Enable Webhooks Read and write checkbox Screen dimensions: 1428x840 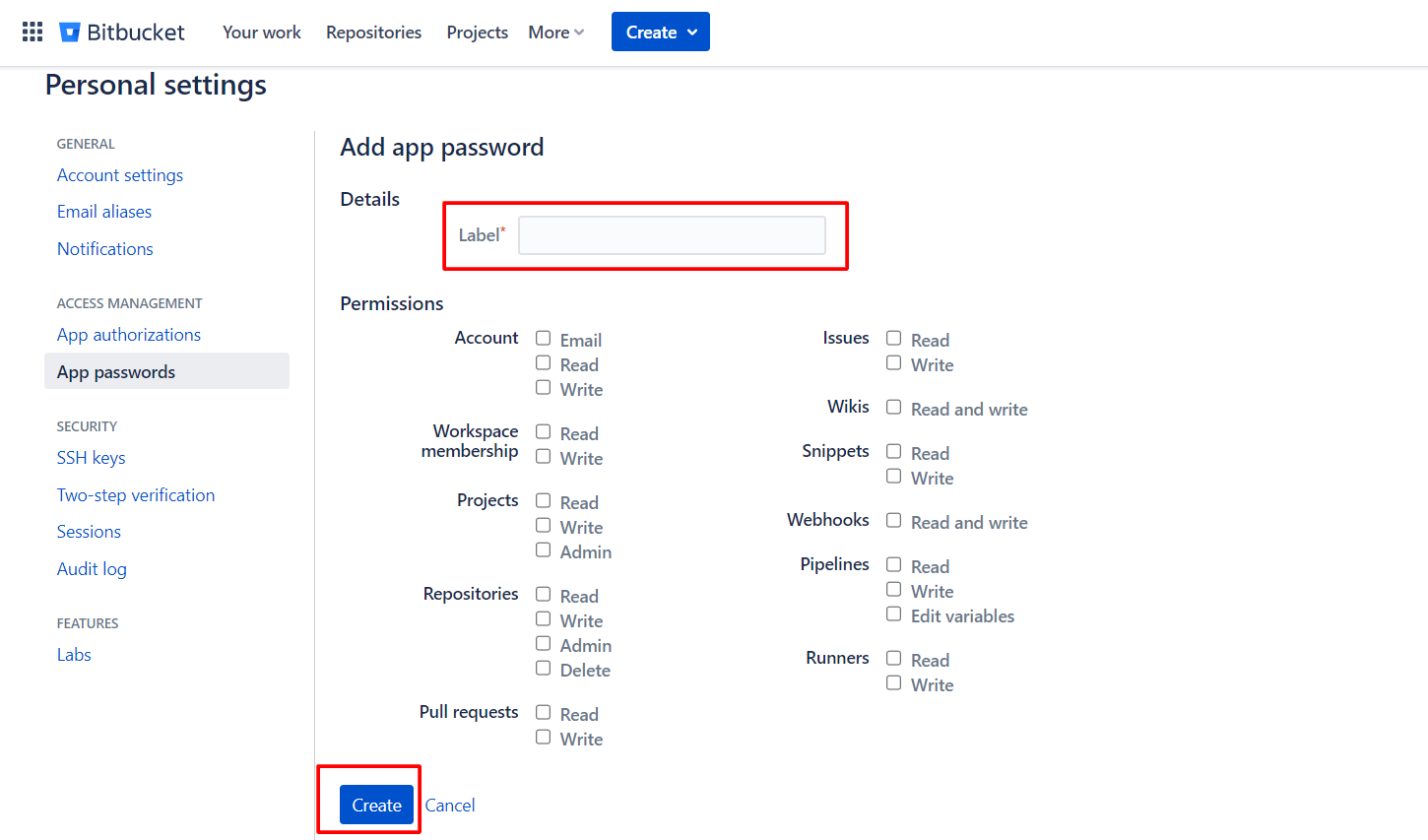pyautogui.click(x=893, y=521)
